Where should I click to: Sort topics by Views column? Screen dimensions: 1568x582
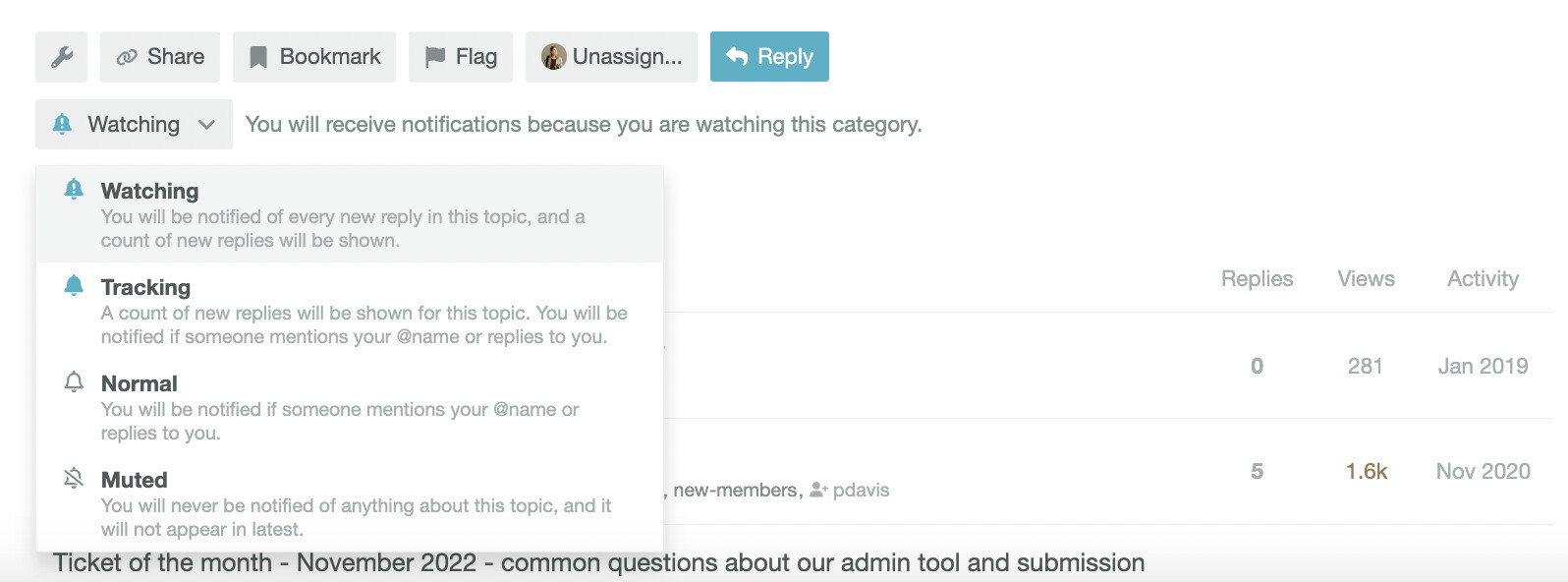1366,279
